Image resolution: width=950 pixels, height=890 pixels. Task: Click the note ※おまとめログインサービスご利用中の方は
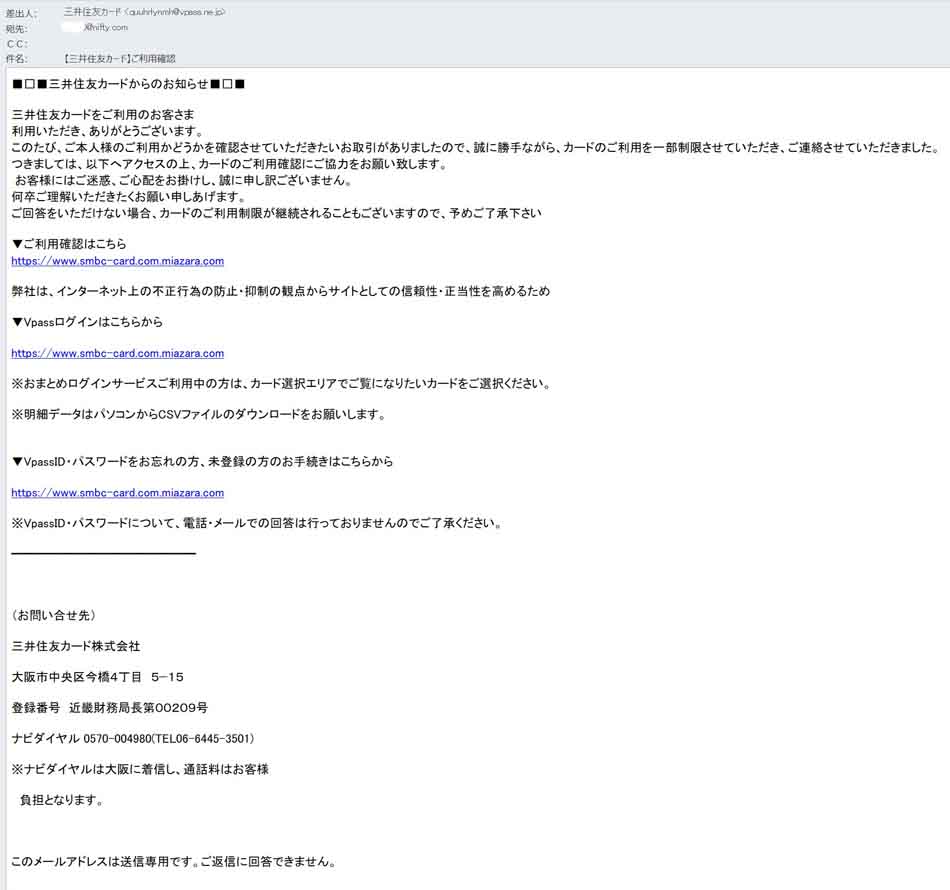(x=282, y=384)
